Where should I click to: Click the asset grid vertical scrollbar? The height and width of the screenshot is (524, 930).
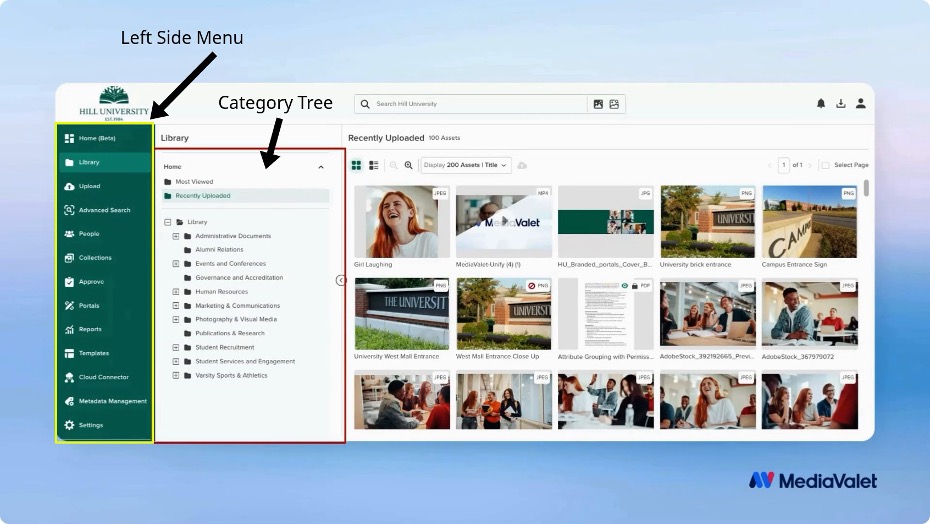click(x=867, y=188)
